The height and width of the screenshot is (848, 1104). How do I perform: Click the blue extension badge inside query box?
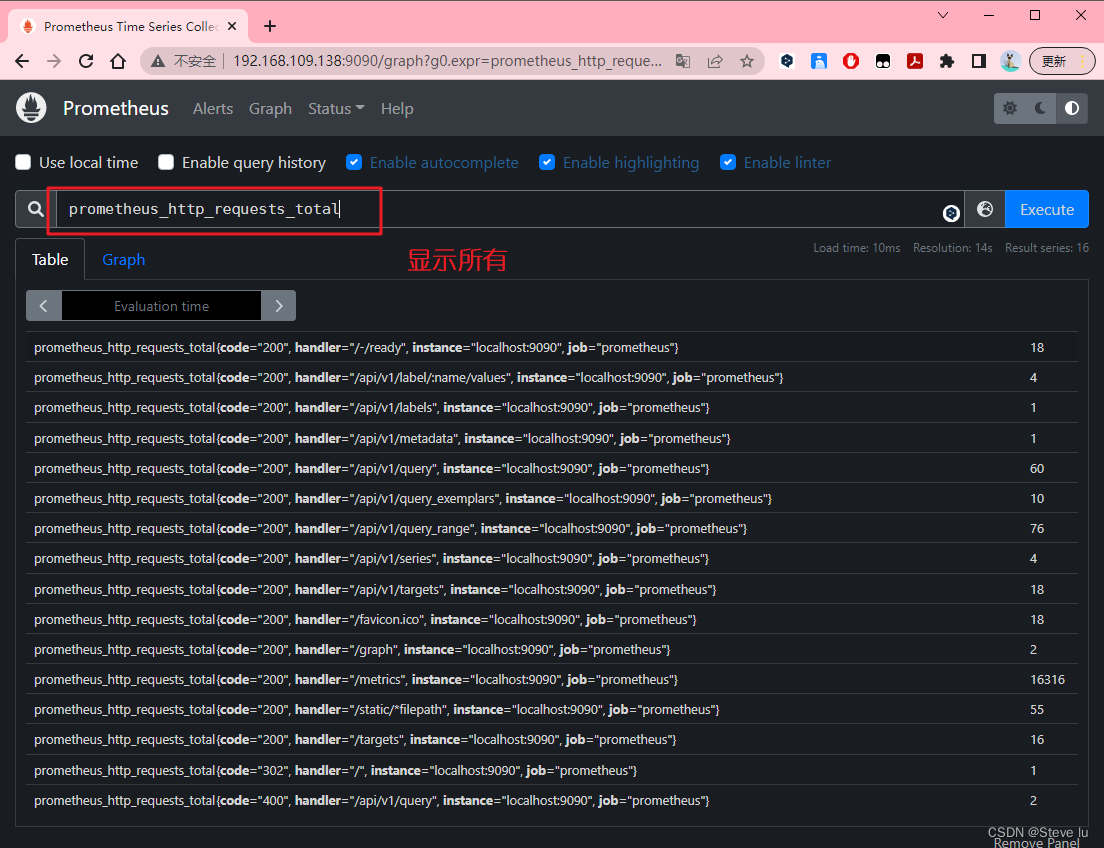pos(951,213)
